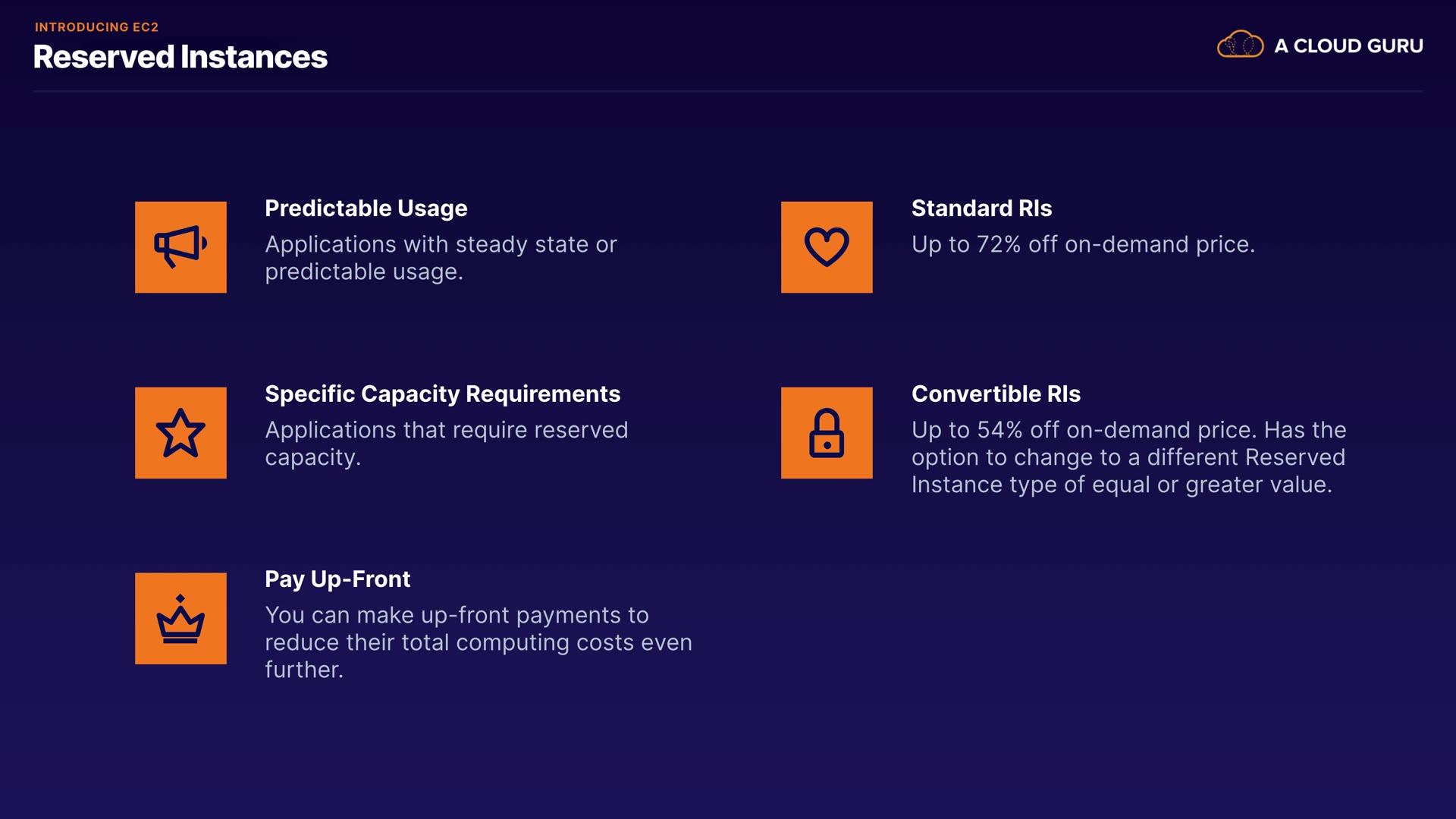Image resolution: width=1456 pixels, height=819 pixels.
Task: Click the megaphone icon for Predictable Usage
Action: click(x=180, y=246)
